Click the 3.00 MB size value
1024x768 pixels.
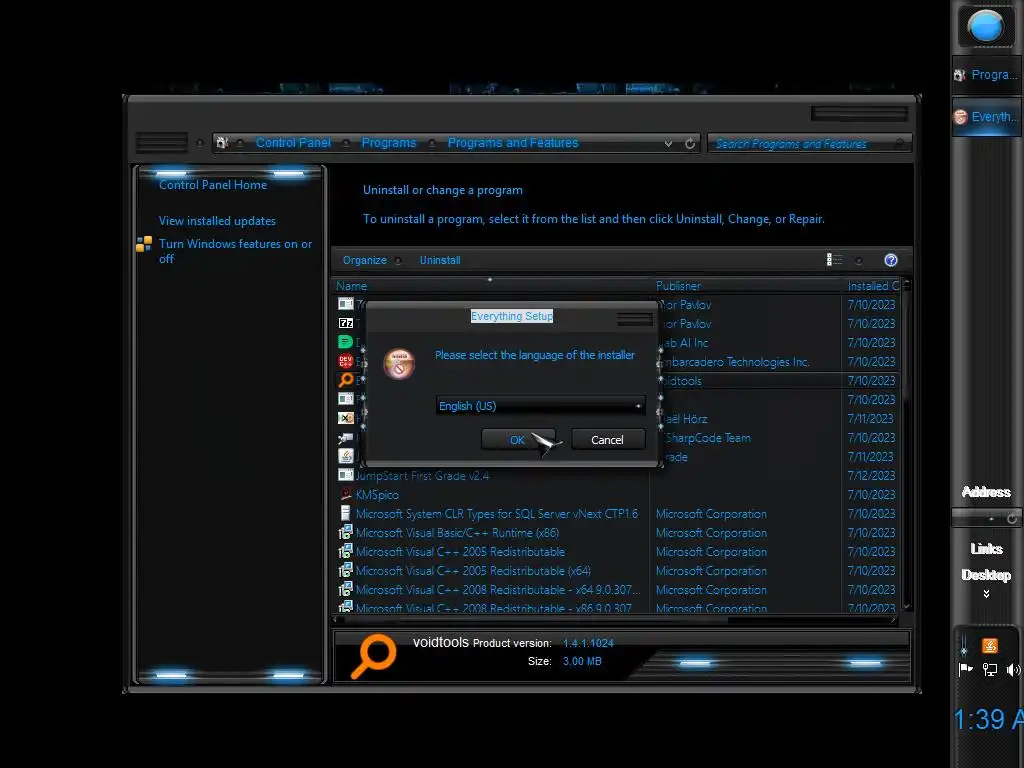pyautogui.click(x=582, y=661)
